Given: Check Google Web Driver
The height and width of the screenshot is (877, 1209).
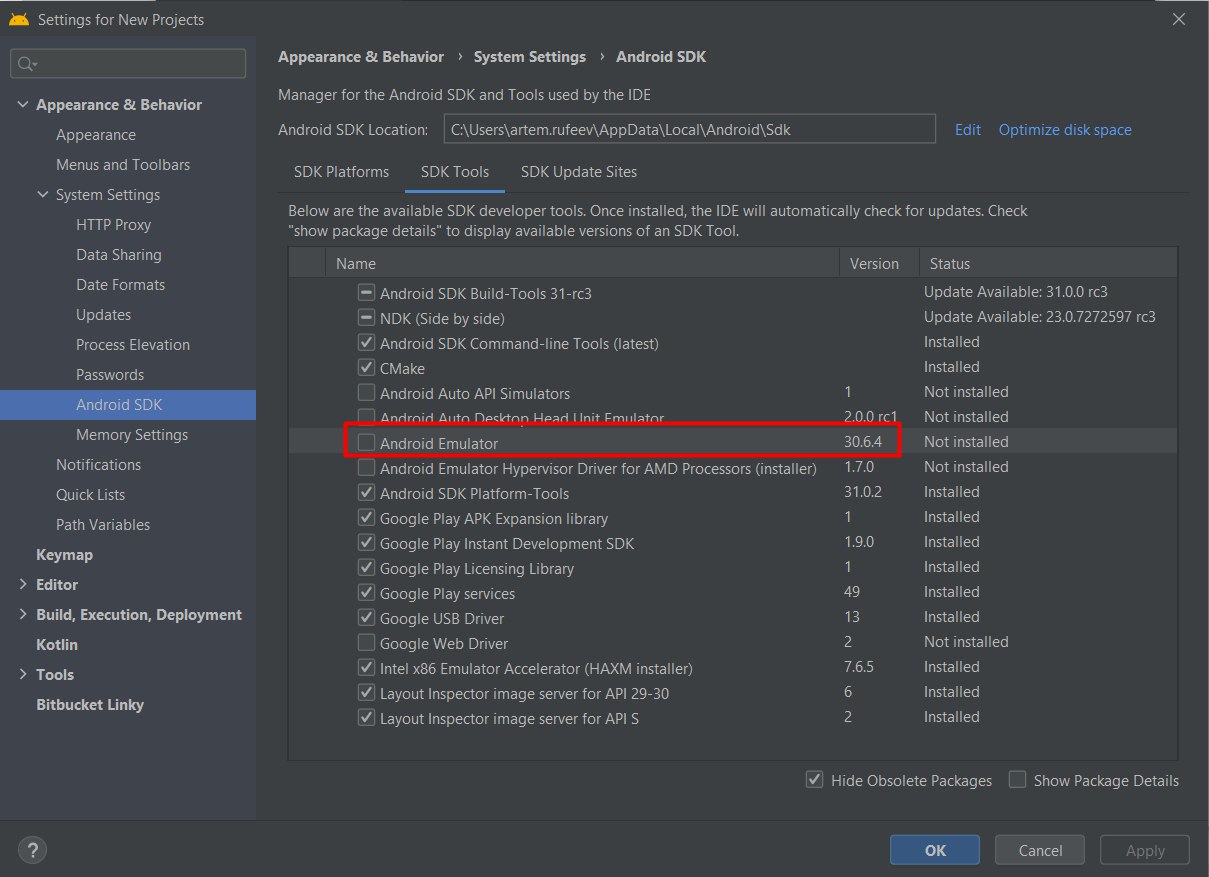Looking at the screenshot, I should (367, 643).
